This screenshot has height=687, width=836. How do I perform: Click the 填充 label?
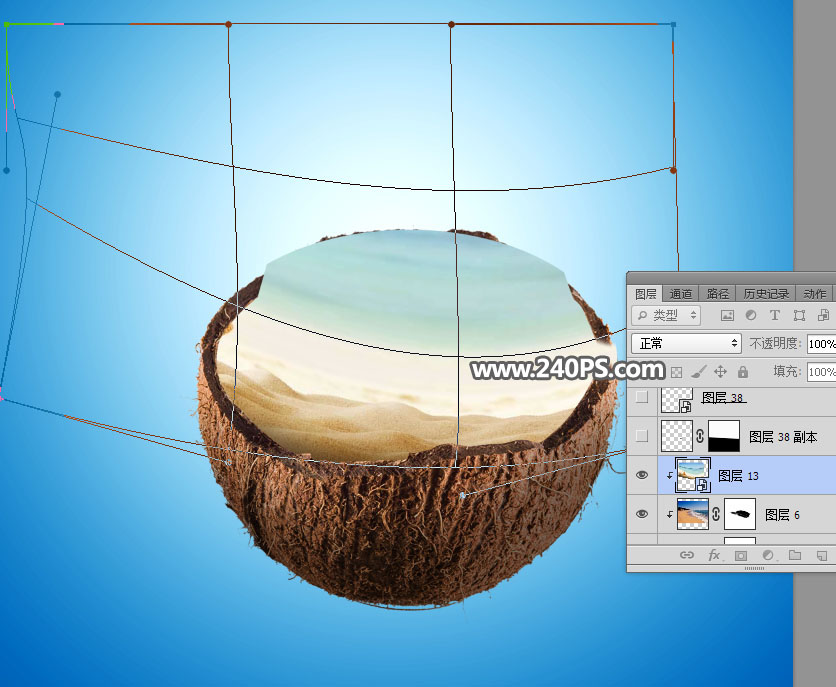pos(787,371)
